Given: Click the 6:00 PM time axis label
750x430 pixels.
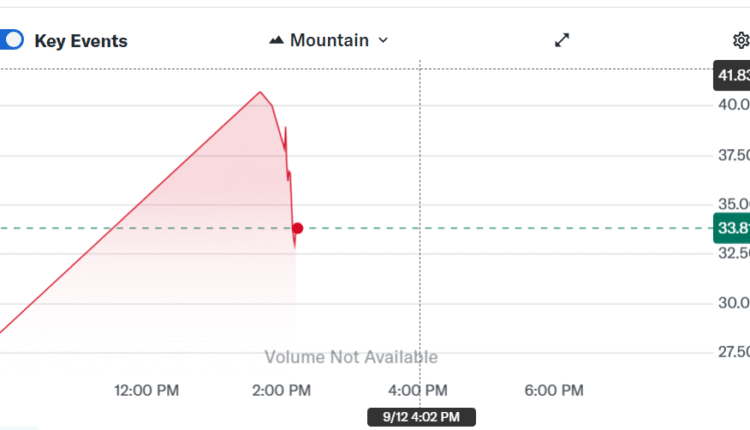Looking at the screenshot, I should click(x=555, y=390).
